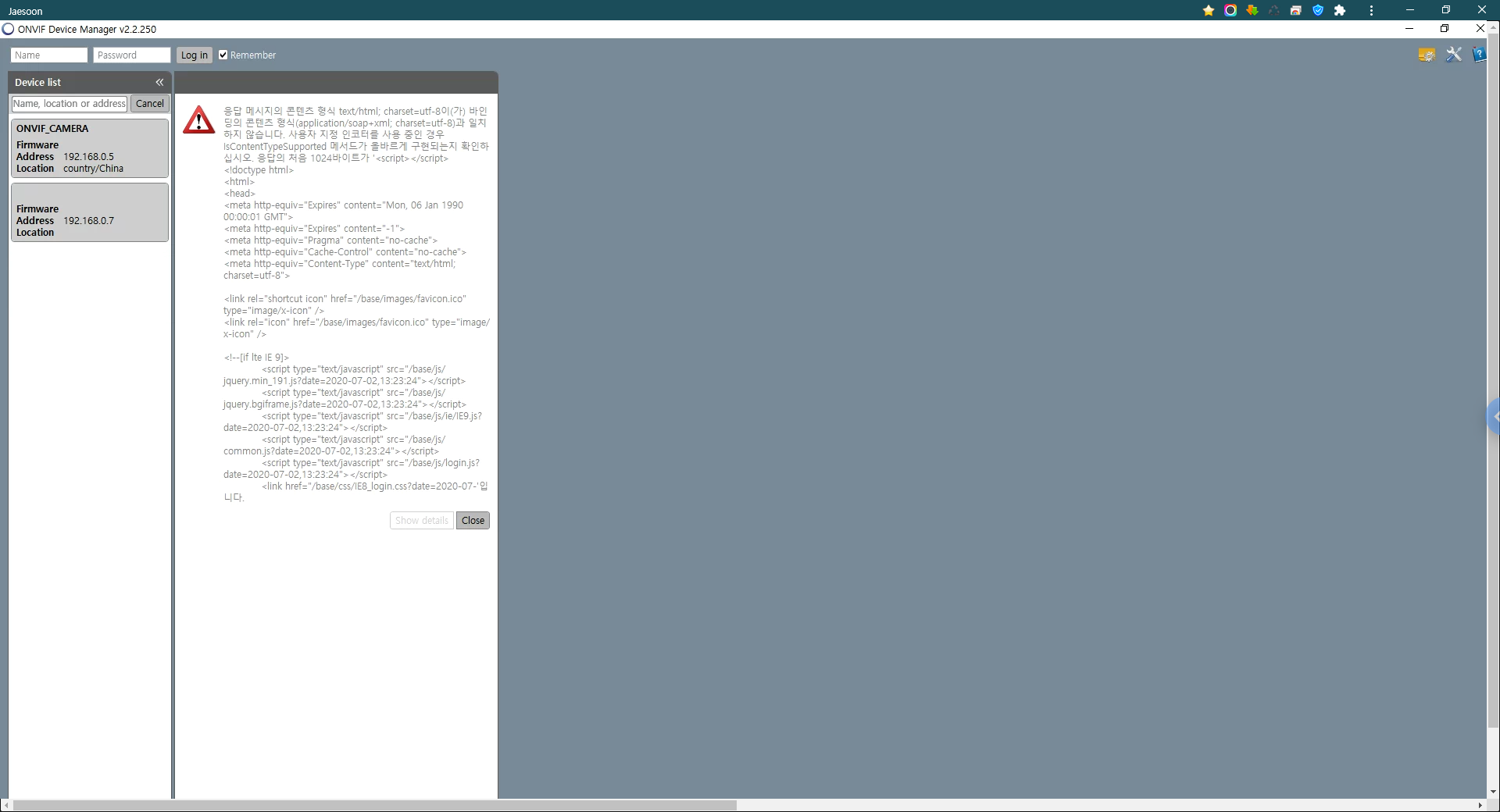Screen dimensions: 1500x812
Task: Select the device with address 192.168.0.7
Action: coord(90,212)
